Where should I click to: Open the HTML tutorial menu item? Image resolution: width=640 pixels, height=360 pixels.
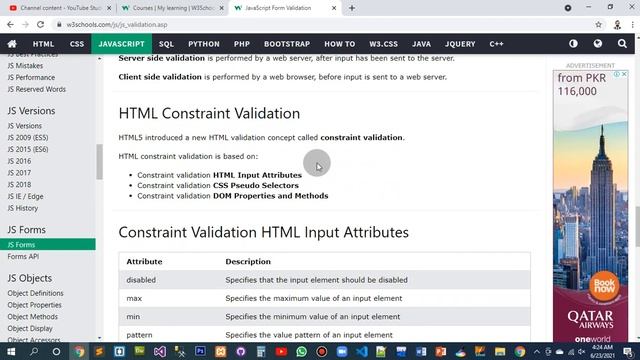click(43, 44)
